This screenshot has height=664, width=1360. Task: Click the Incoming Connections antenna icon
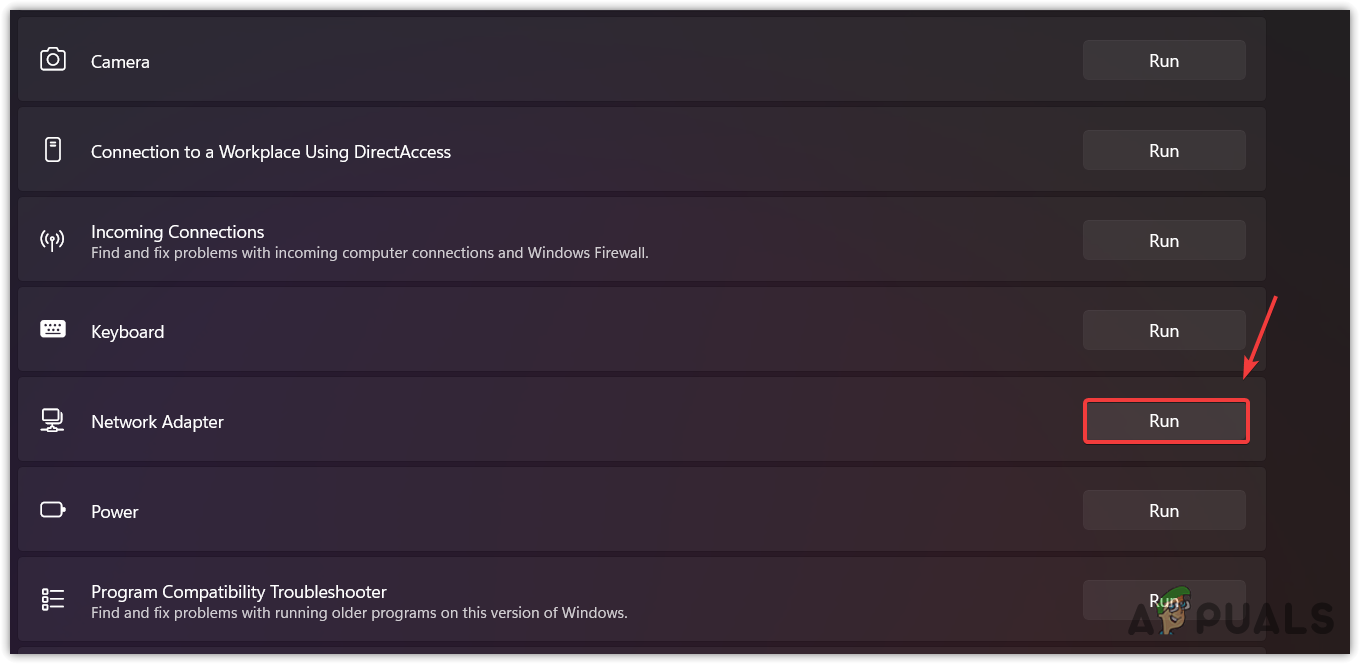tap(52, 241)
